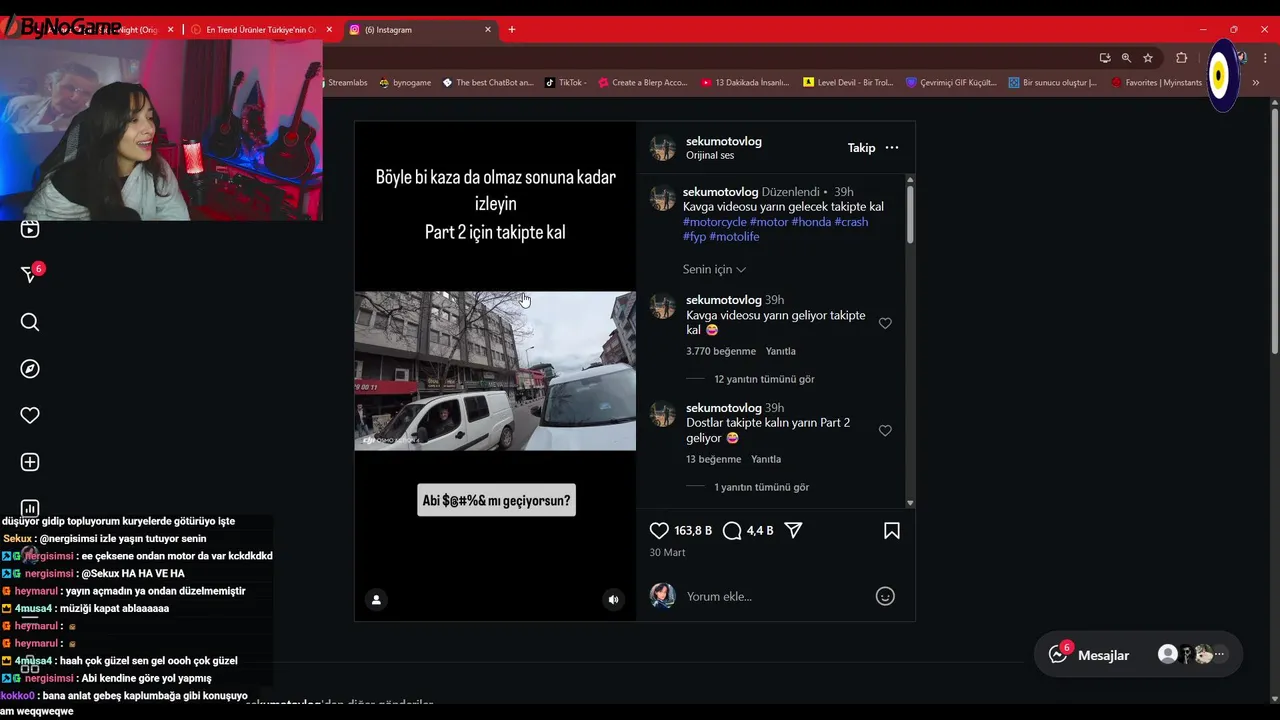Click #motolife hashtag link
Viewport: 1280px width, 720px height.
(734, 237)
